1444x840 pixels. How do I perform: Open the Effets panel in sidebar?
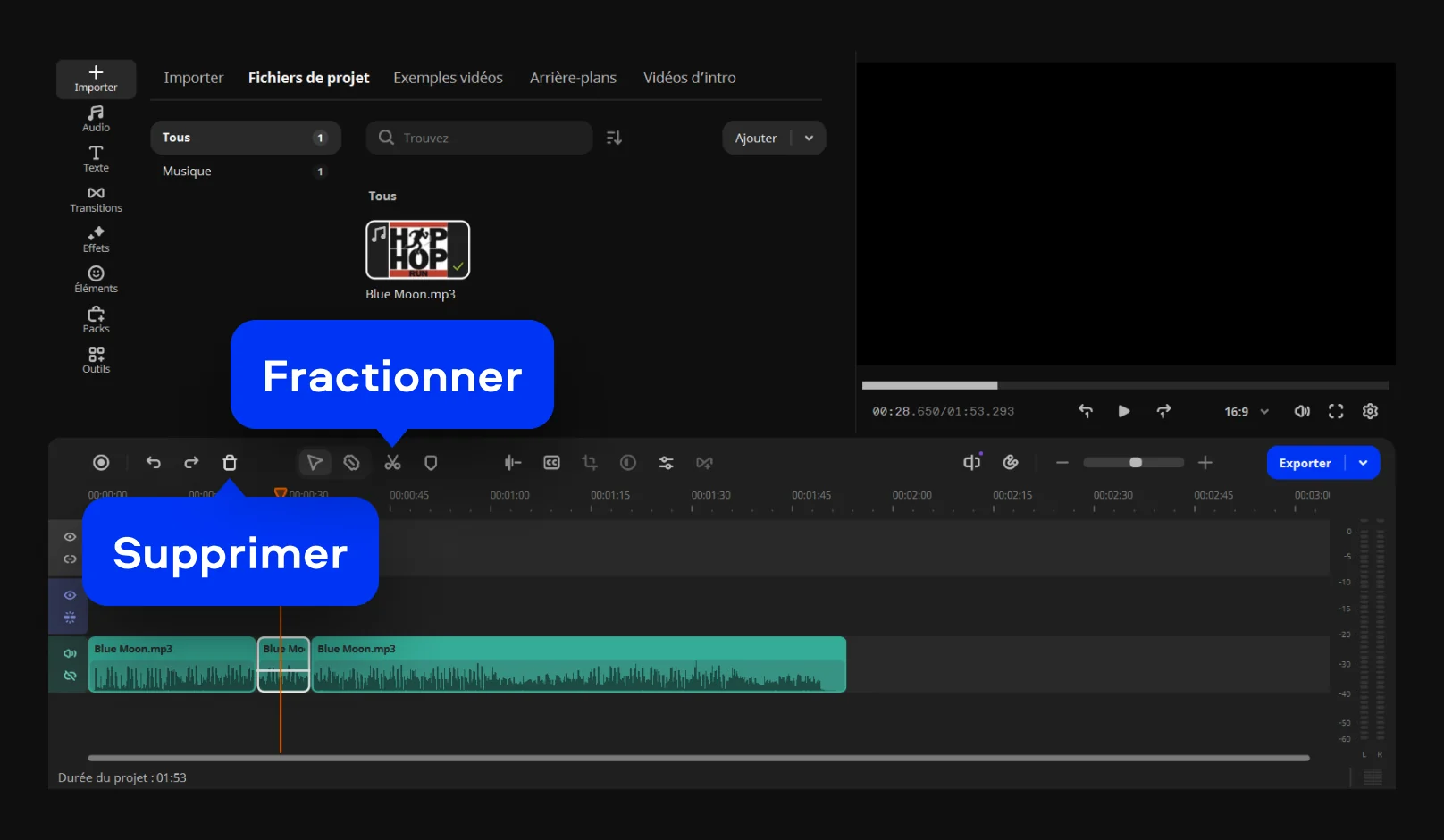[96, 239]
